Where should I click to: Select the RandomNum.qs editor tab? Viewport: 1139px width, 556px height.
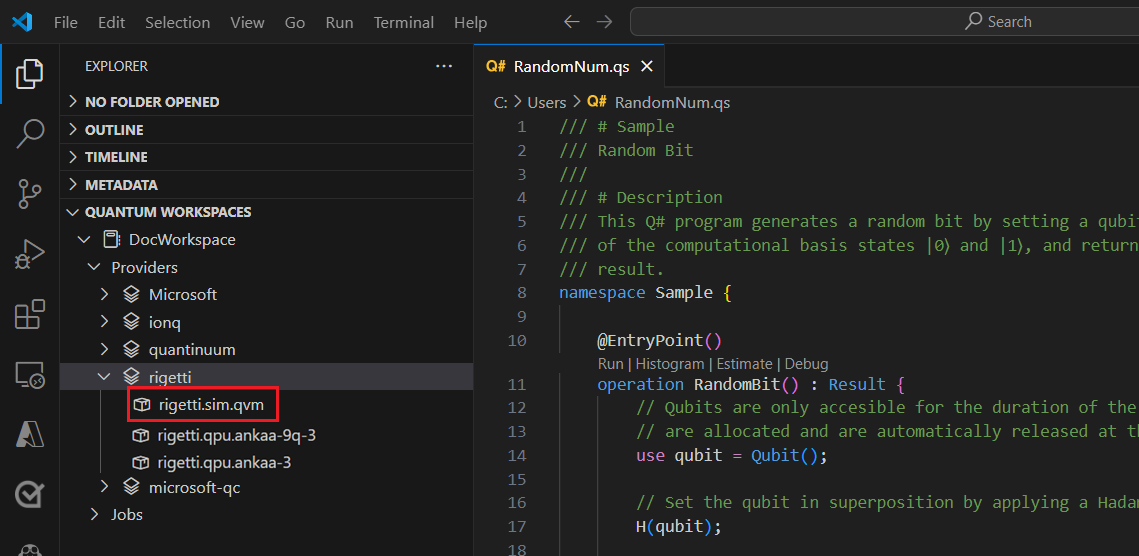click(x=569, y=67)
